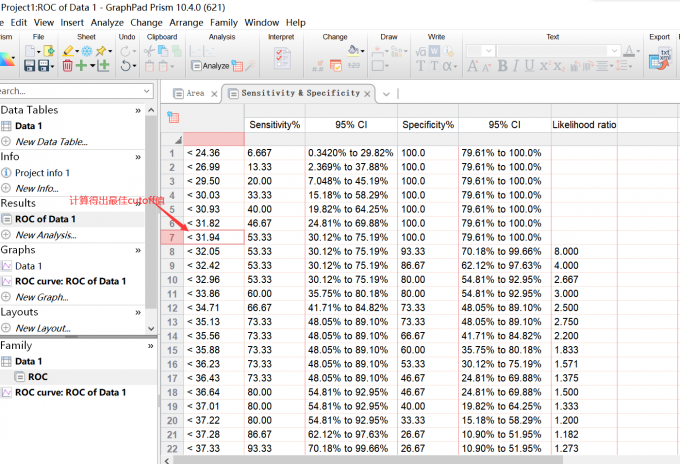The image size is (680, 464).
Task: Click the highlighter icon in Sheet group
Action: pyautogui.click(x=68, y=51)
